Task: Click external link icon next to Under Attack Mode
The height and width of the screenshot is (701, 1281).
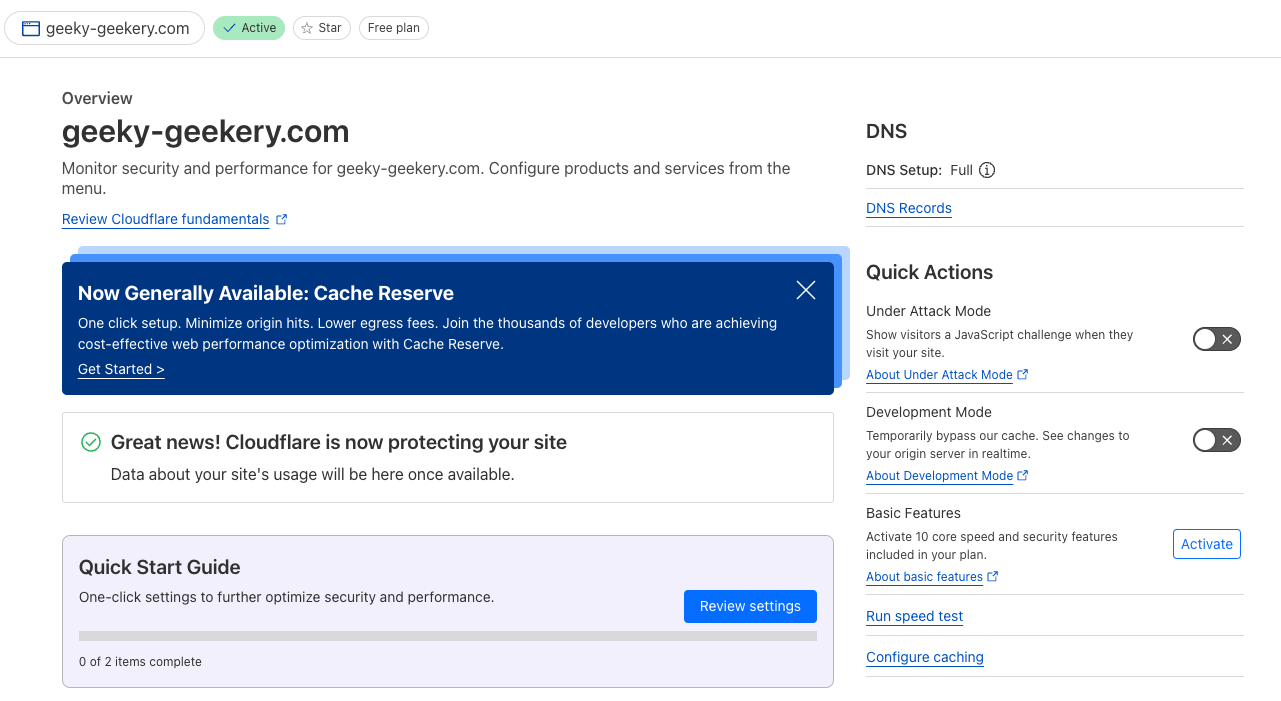Action: 1023,375
